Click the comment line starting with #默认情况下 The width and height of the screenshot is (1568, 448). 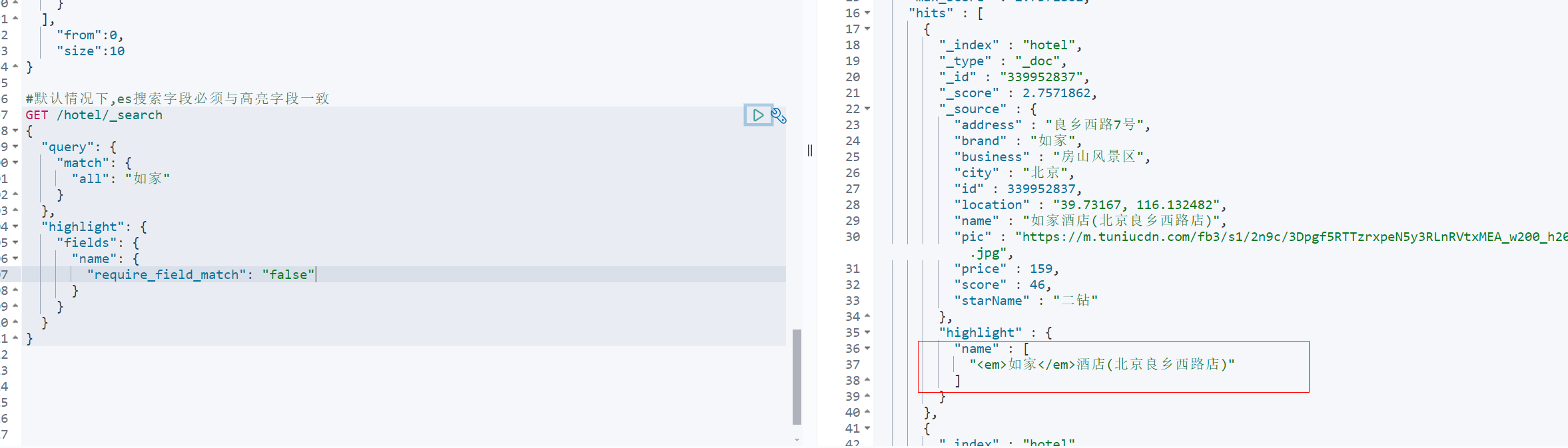click(177, 99)
